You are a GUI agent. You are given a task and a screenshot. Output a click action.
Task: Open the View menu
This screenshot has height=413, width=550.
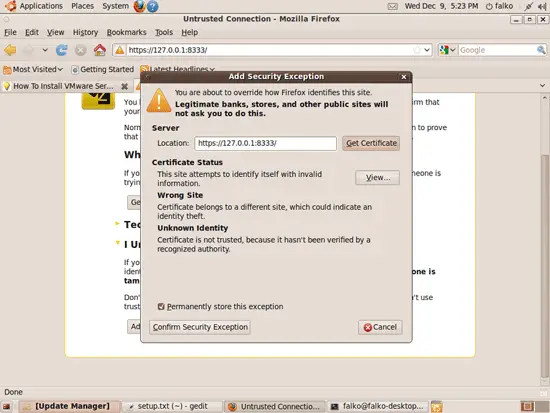coord(55,32)
